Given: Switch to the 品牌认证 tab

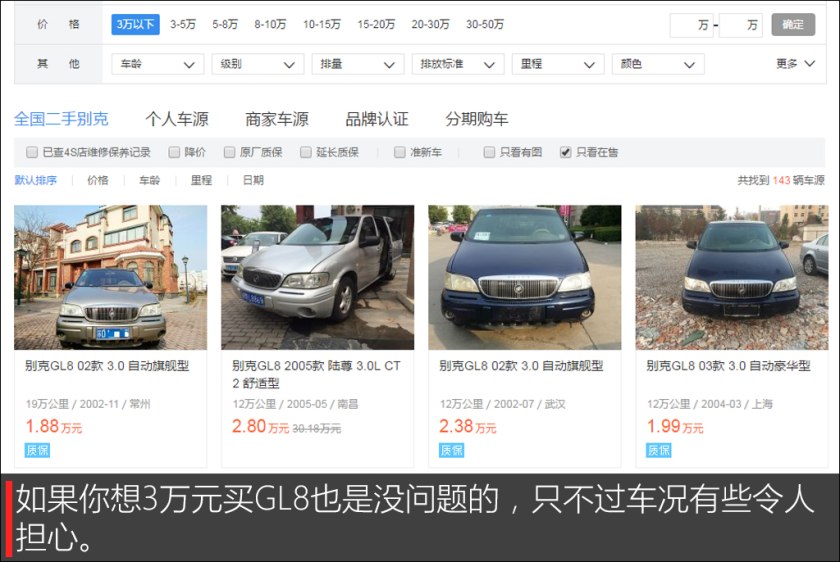Looking at the screenshot, I should pyautogui.click(x=377, y=119).
